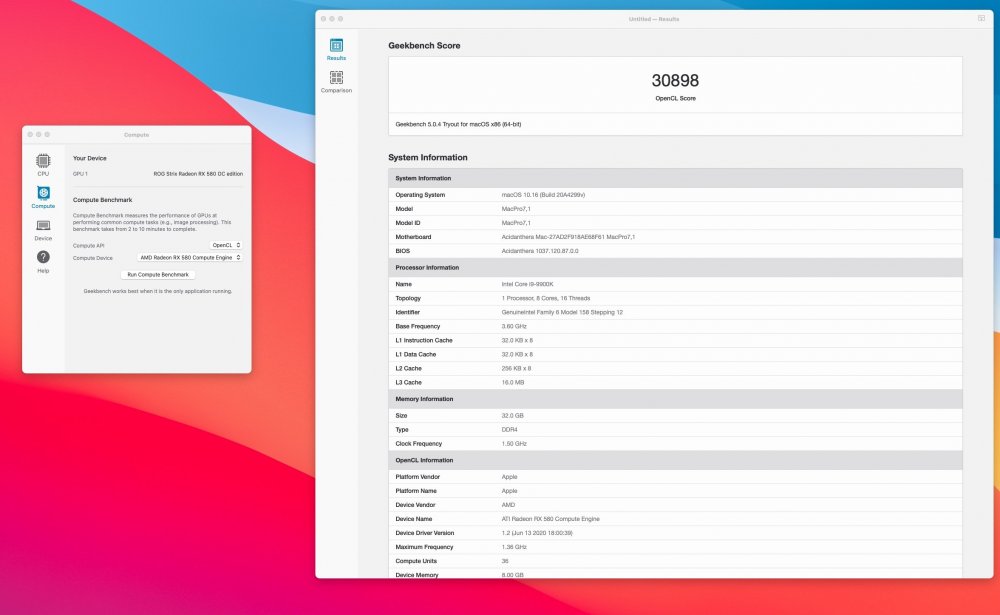This screenshot has width=1000, height=615.
Task: Select the Compute icon in sidebar
Action: tap(43, 197)
